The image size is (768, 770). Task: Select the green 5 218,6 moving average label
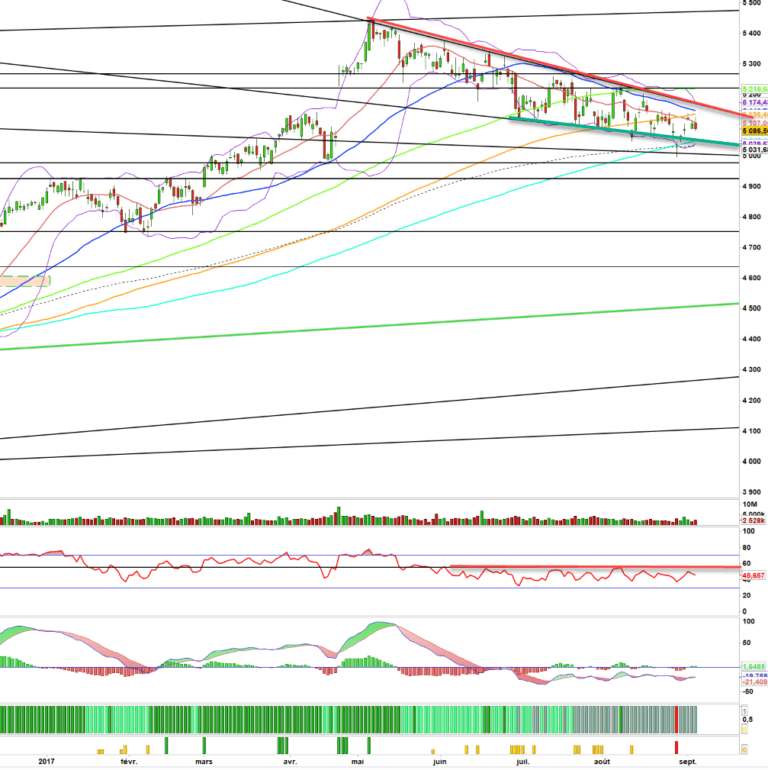click(x=754, y=90)
